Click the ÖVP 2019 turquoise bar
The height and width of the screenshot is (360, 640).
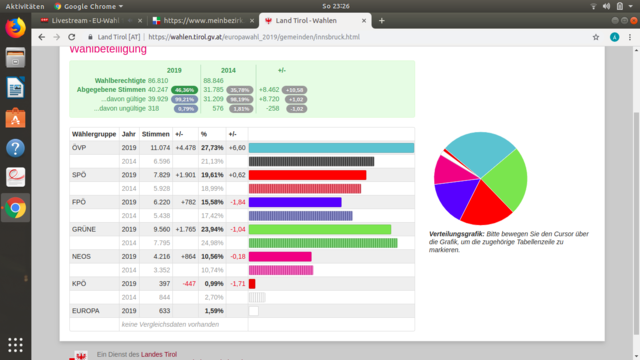(331, 148)
